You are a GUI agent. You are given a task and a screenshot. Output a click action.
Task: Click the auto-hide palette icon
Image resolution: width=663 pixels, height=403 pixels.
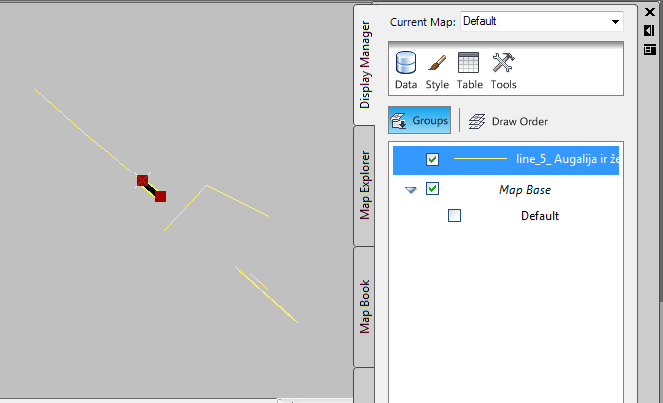point(649,30)
